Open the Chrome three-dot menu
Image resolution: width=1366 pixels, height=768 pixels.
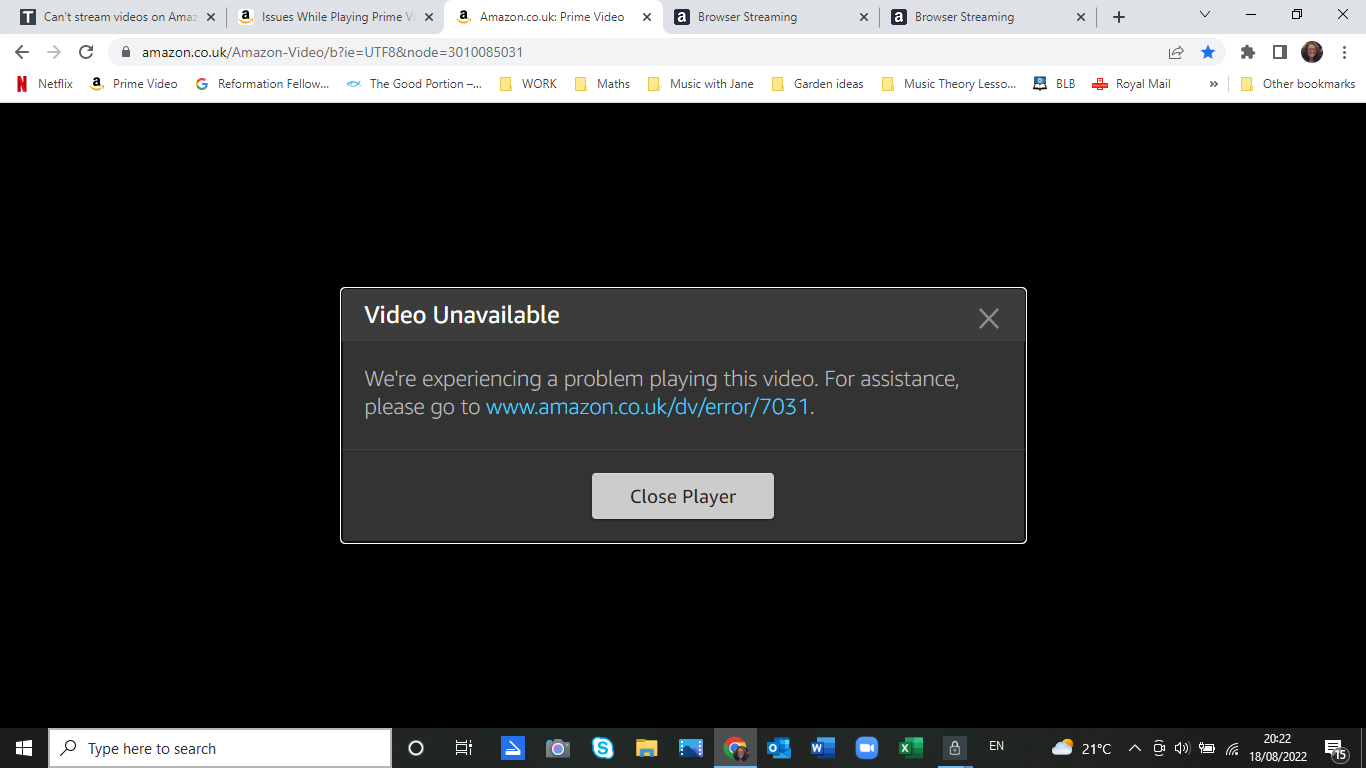(x=1343, y=52)
